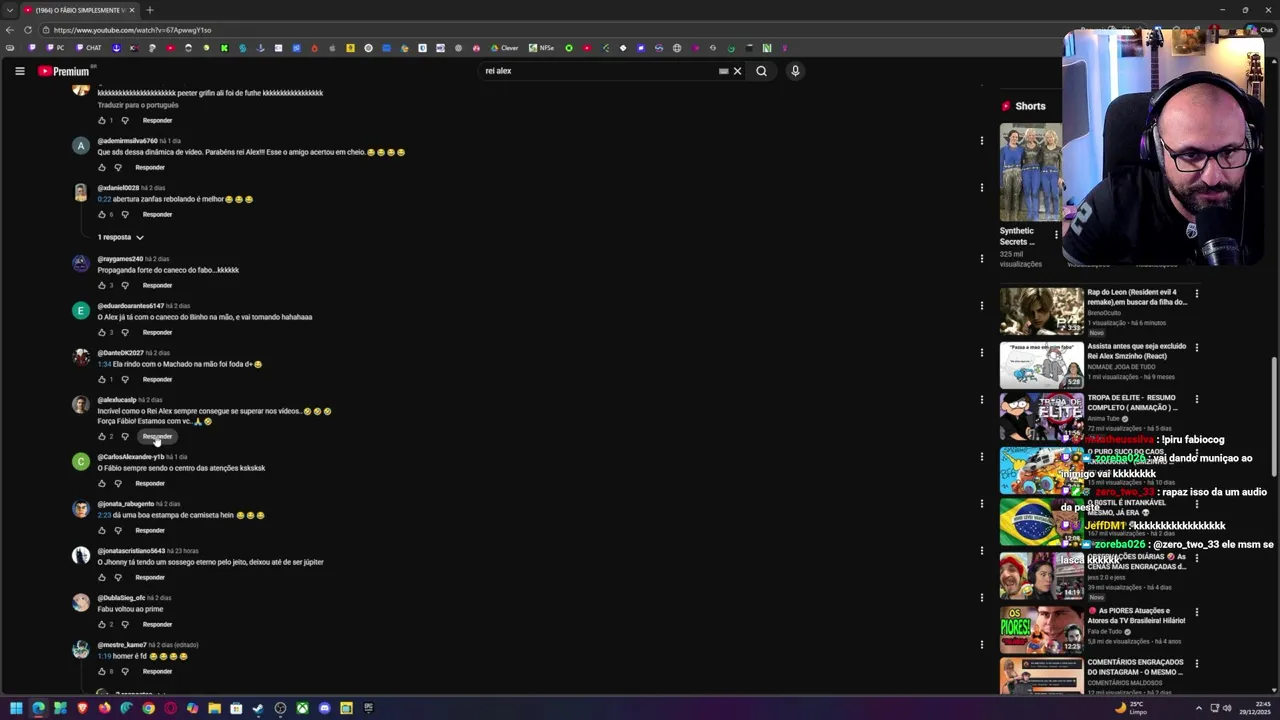
Task: Switch to the YouTube browser tab
Action: (x=82, y=10)
